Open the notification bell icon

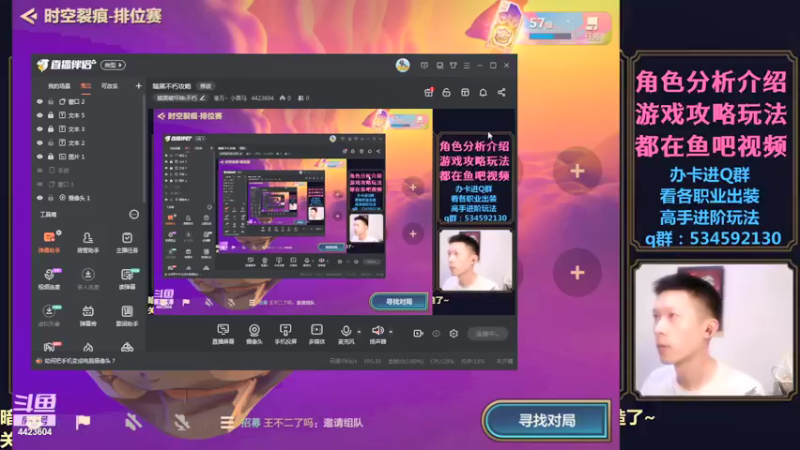[x=483, y=92]
